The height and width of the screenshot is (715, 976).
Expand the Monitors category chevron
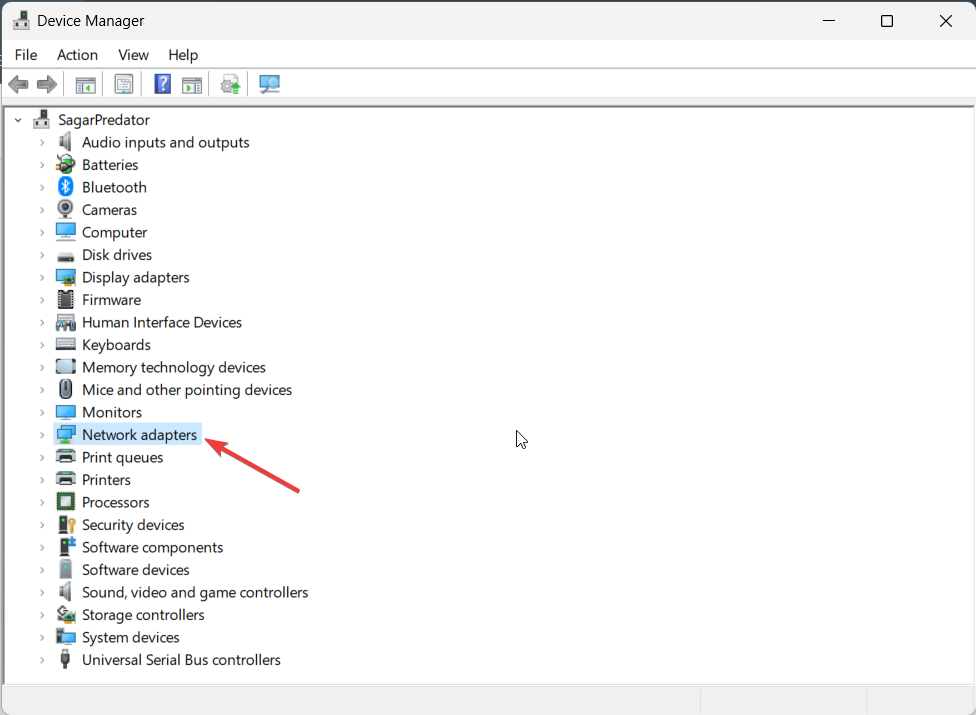pos(42,413)
